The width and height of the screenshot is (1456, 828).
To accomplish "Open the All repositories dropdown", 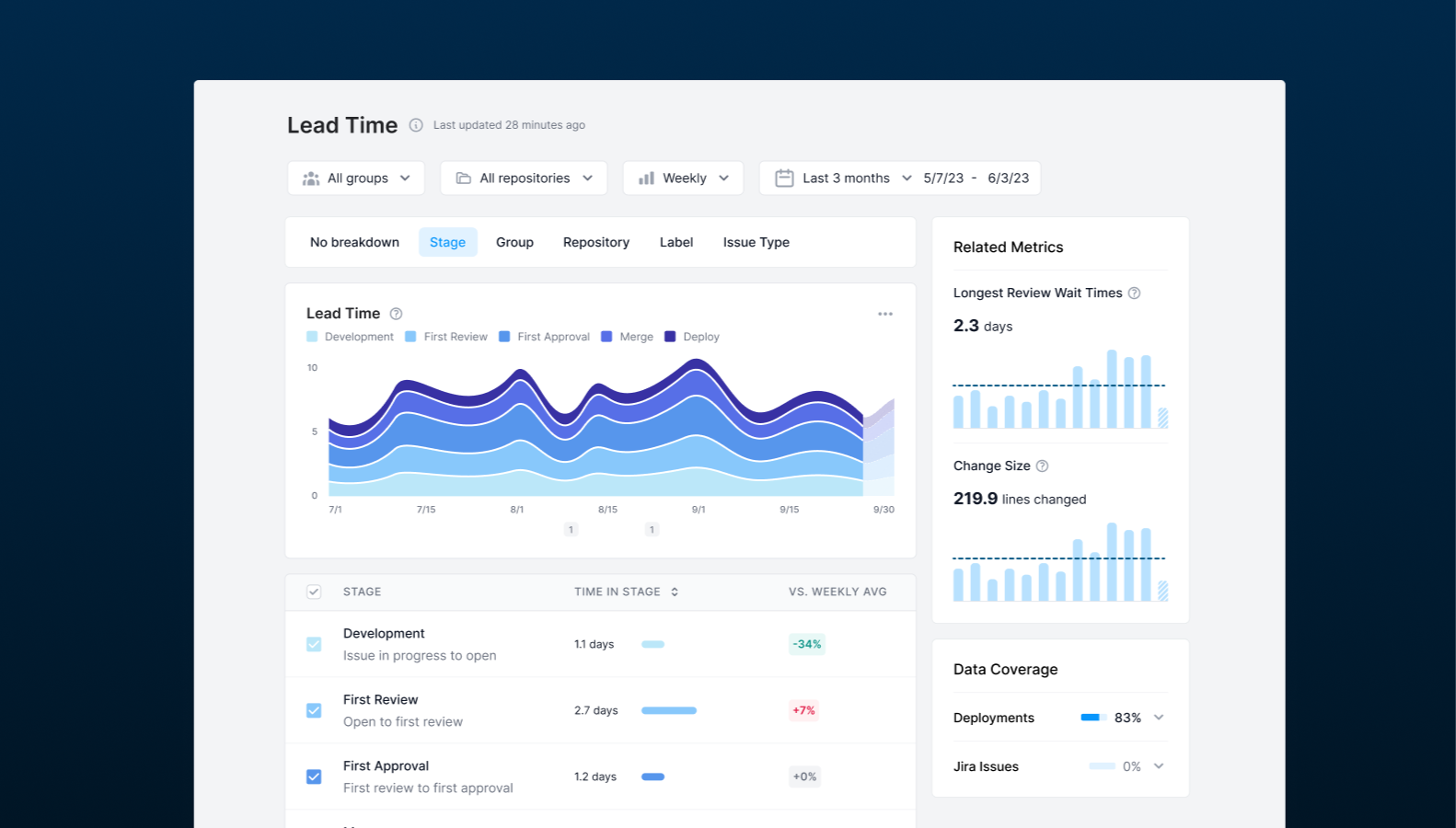I will point(524,178).
